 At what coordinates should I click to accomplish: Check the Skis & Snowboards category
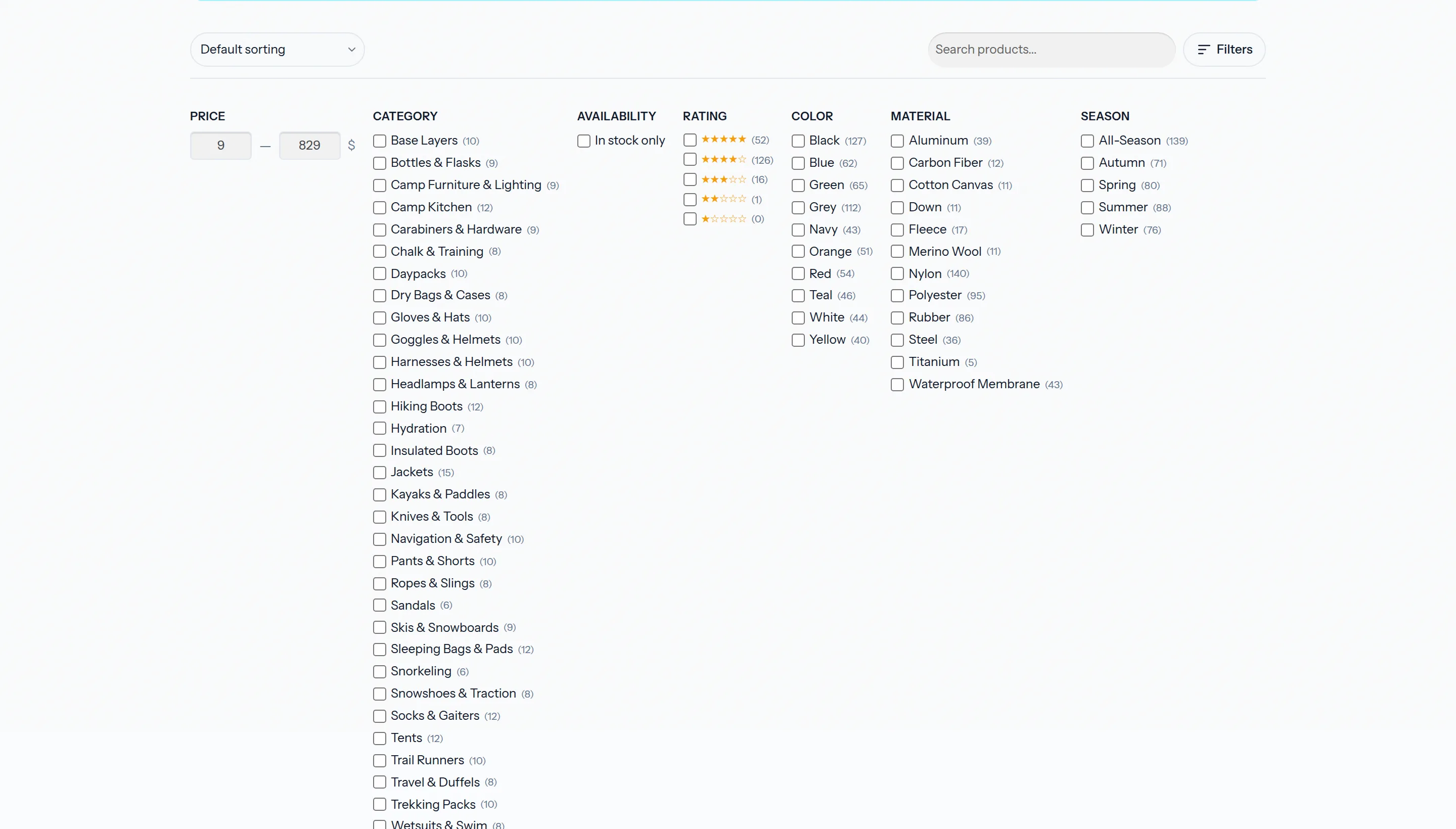pos(380,627)
